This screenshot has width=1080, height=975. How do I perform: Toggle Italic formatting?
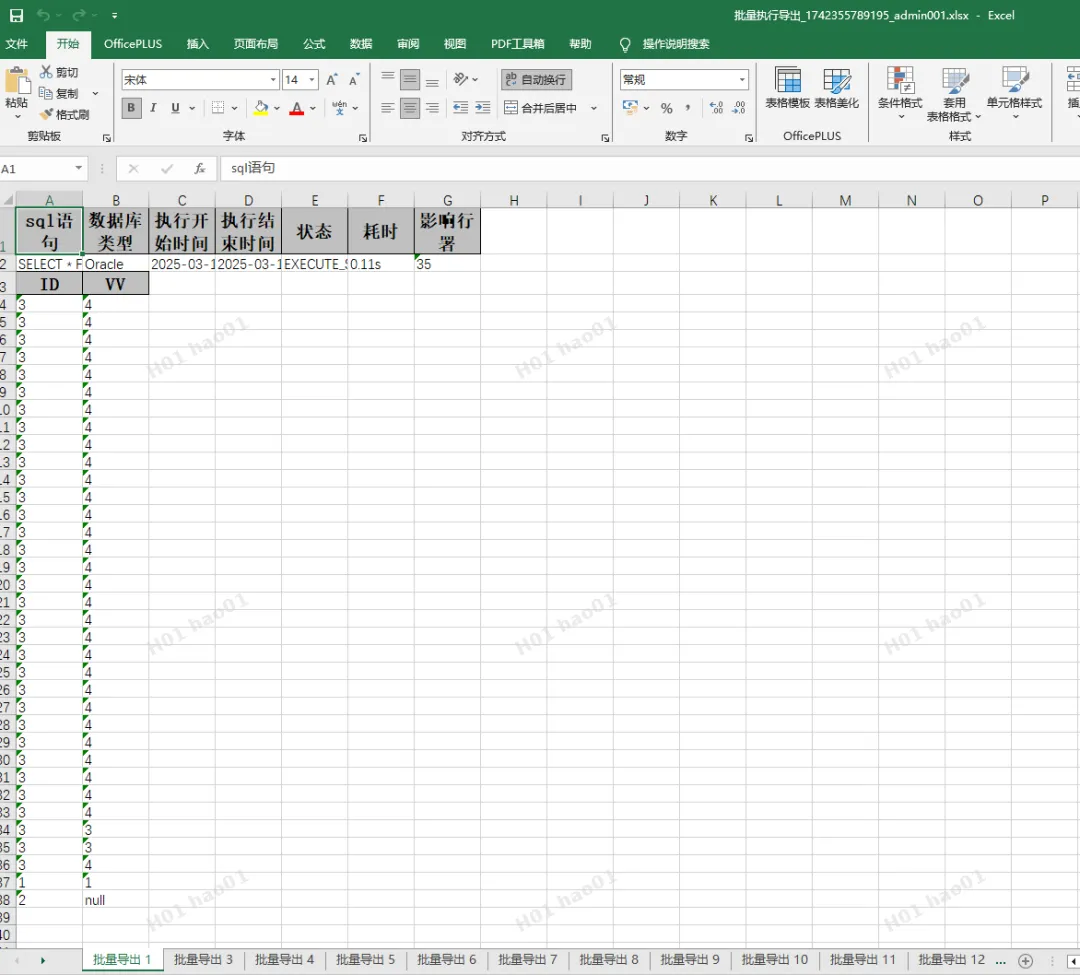(154, 108)
